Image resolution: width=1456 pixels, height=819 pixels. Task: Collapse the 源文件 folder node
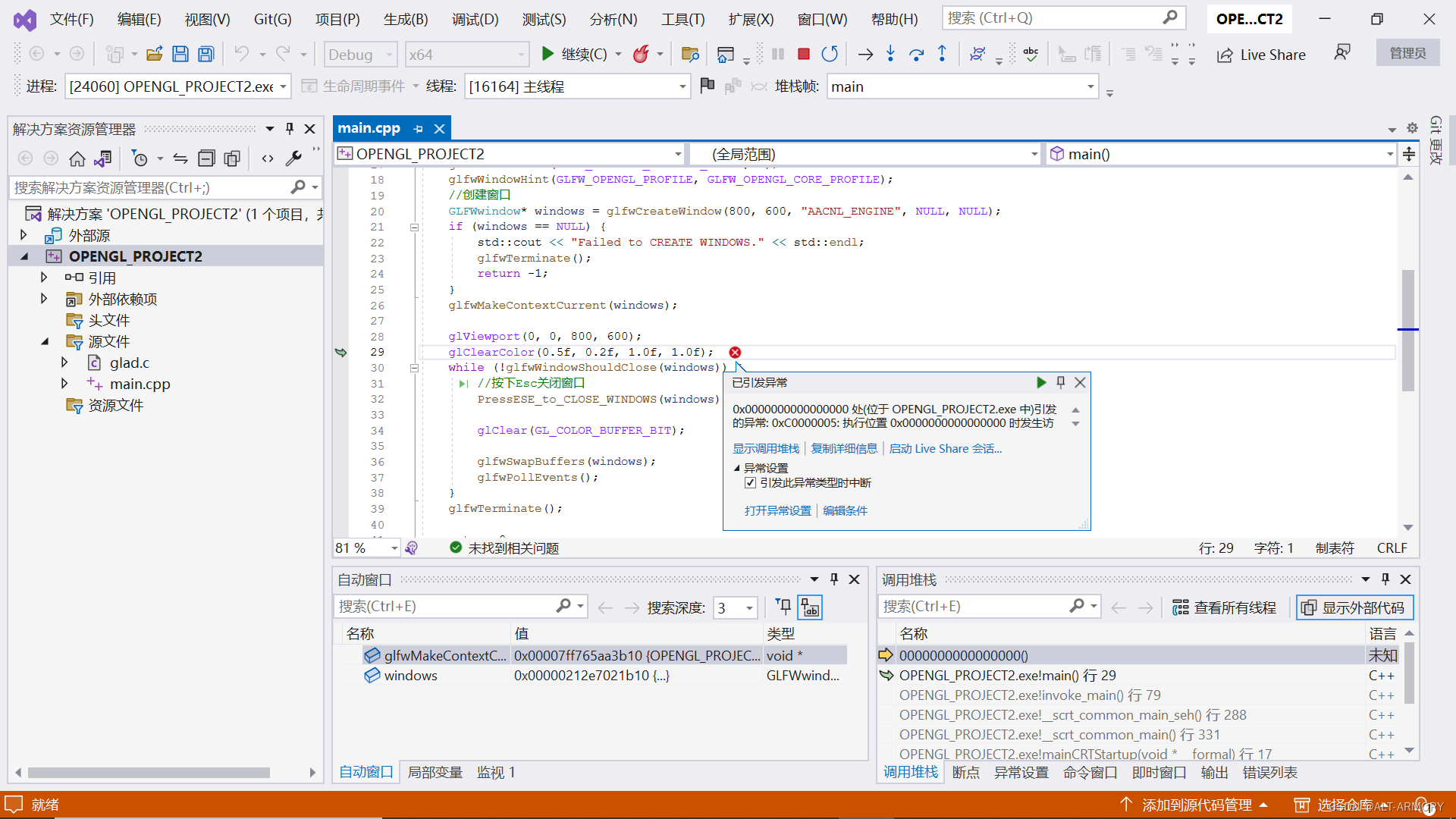(45, 341)
